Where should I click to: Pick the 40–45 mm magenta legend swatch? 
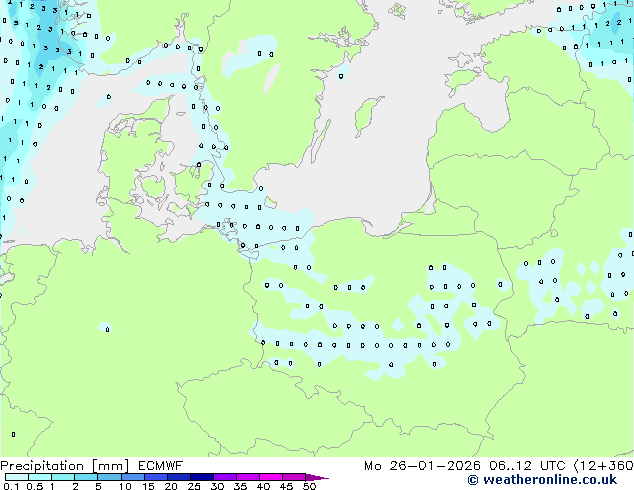tap(271, 477)
